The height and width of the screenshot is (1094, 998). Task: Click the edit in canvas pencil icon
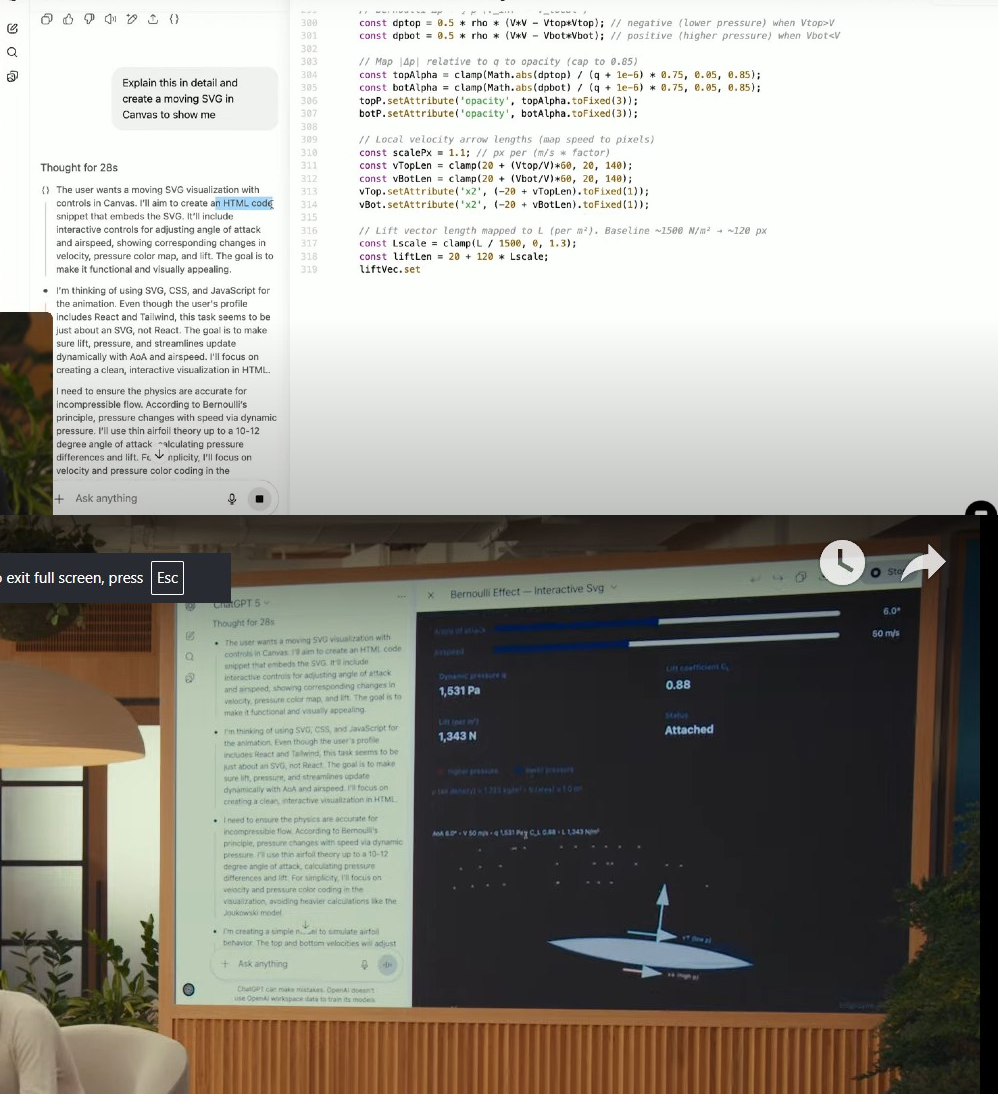click(x=131, y=20)
